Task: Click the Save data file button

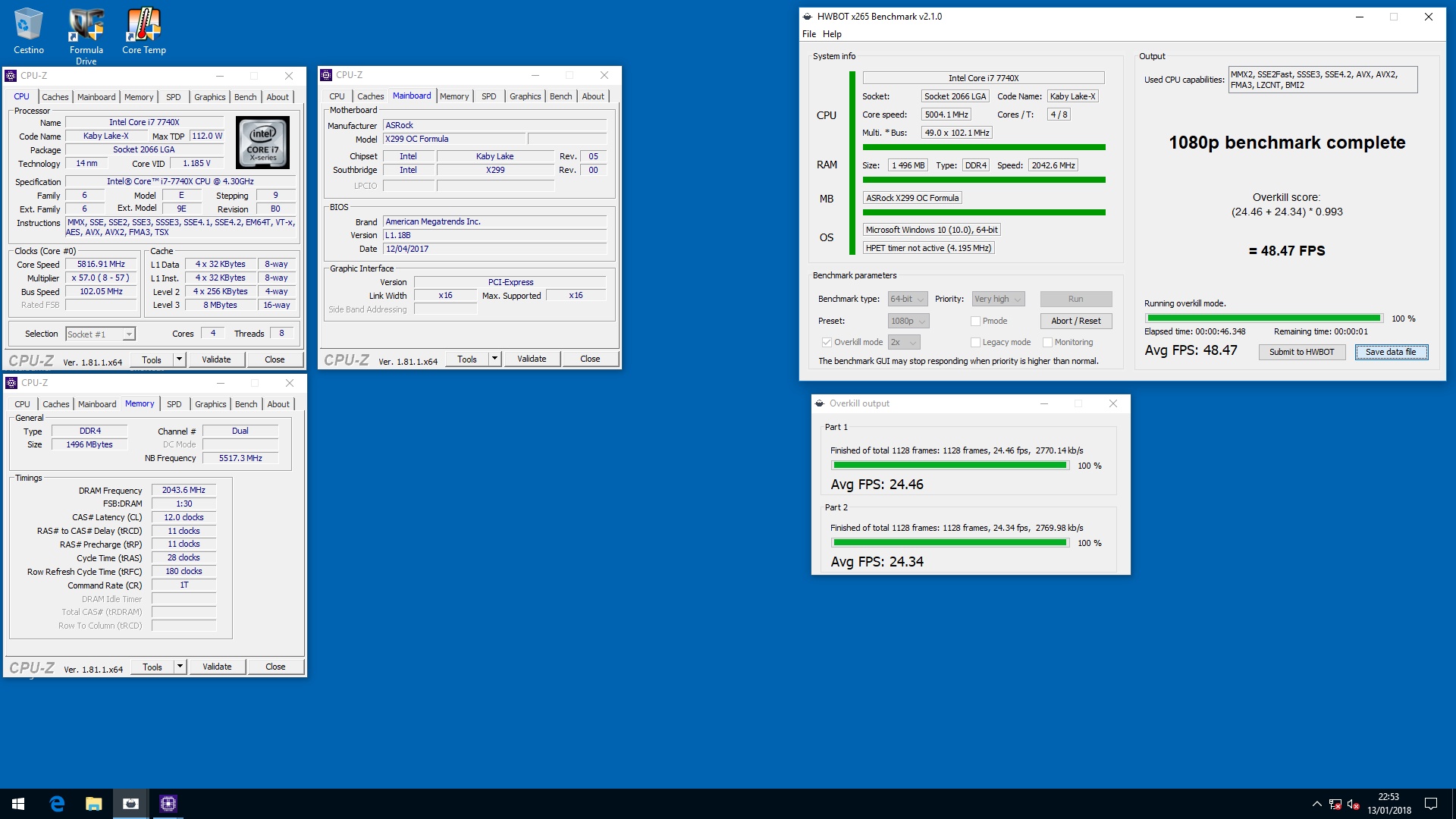Action: tap(1391, 352)
